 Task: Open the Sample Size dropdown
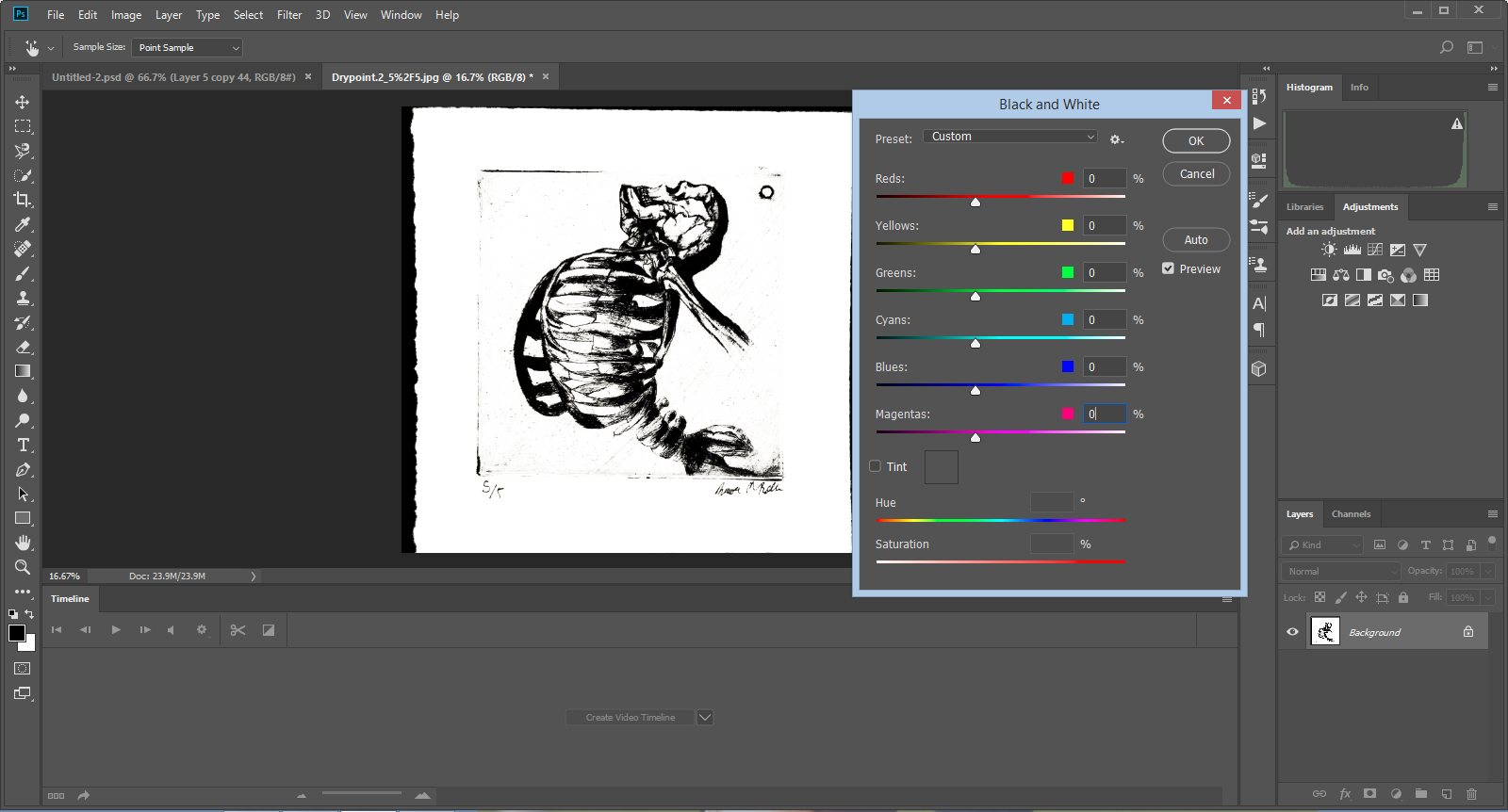(x=187, y=47)
